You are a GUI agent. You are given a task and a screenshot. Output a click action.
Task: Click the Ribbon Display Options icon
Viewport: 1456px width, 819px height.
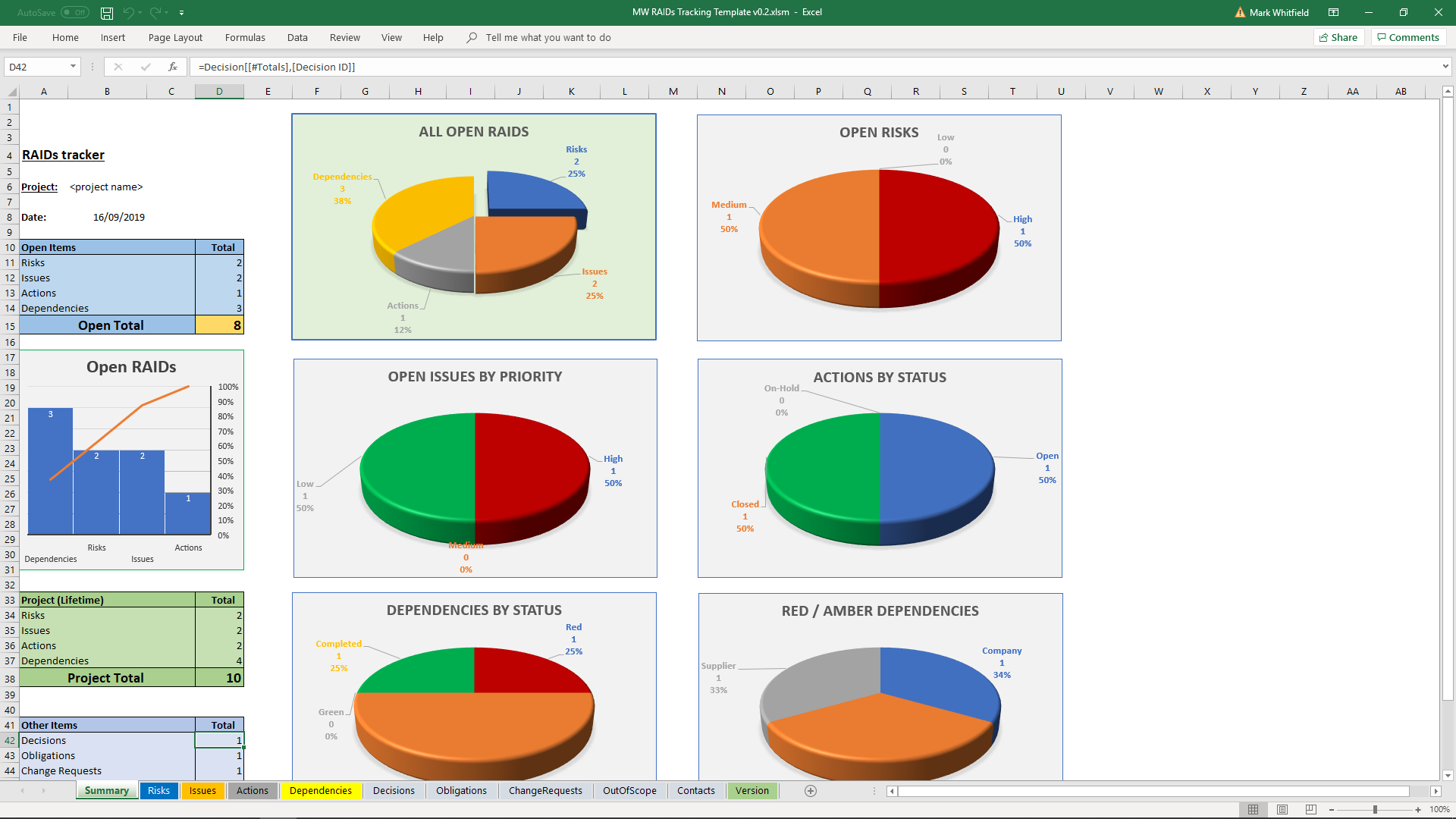(x=1333, y=13)
